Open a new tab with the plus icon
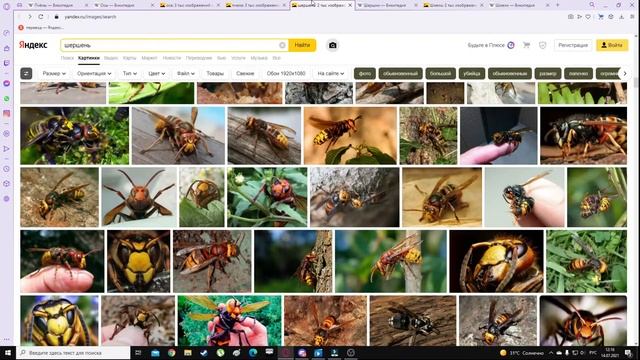The image size is (640, 360). [558, 5]
